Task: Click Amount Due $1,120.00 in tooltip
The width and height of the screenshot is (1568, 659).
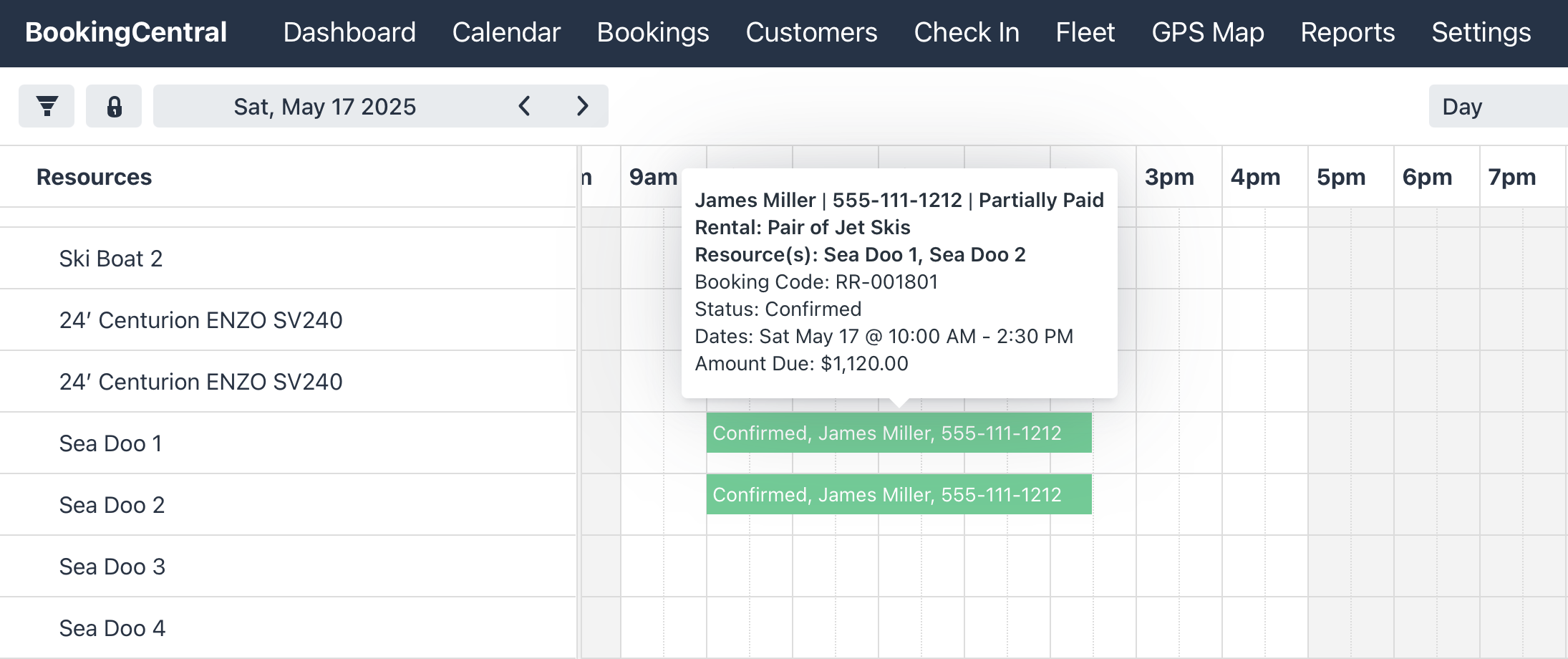Action: 801,363
